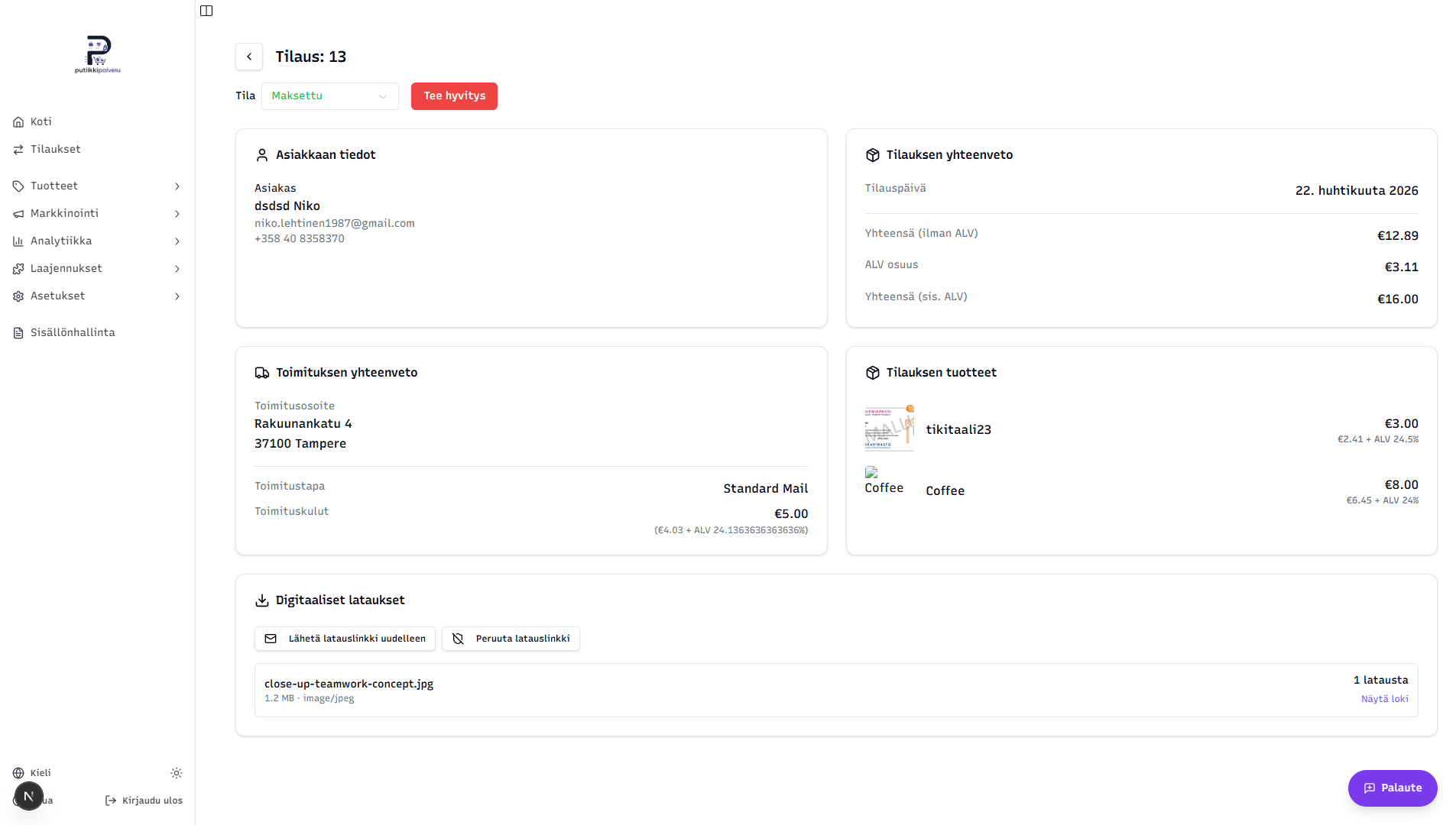
Task: Click Peruuta latauslinkki button
Action: [x=511, y=639]
